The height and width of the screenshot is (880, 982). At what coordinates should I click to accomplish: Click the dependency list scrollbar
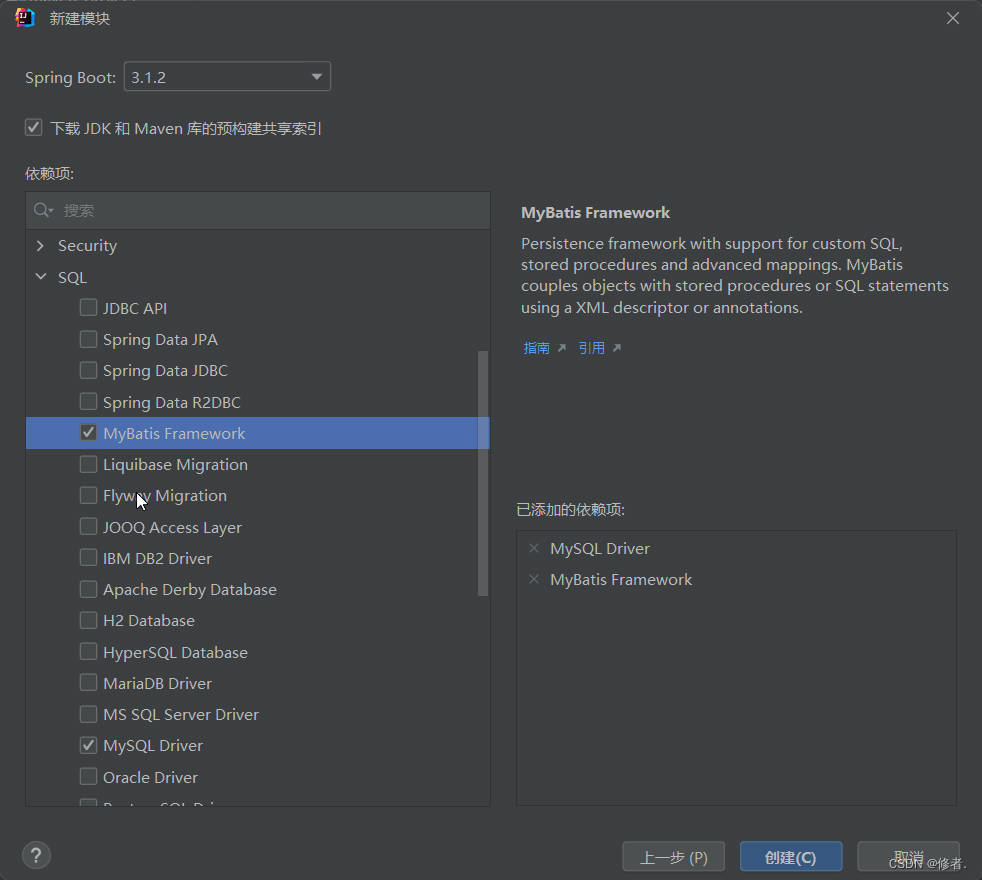482,473
